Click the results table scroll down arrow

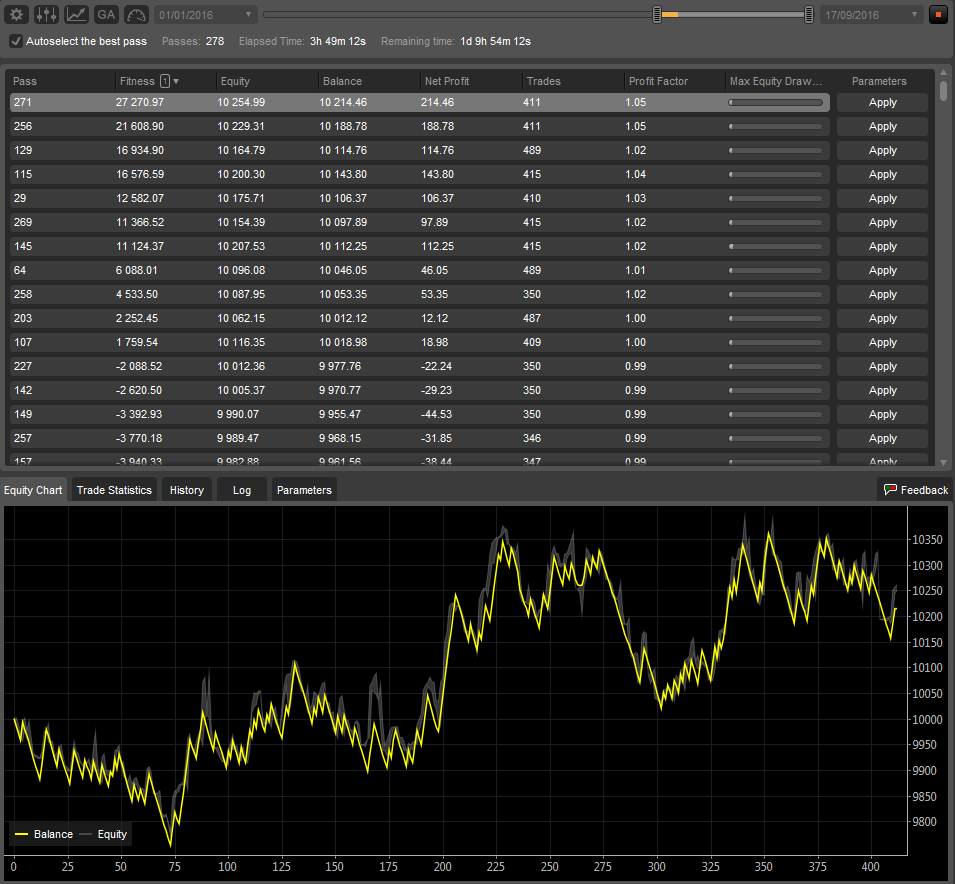coord(944,462)
